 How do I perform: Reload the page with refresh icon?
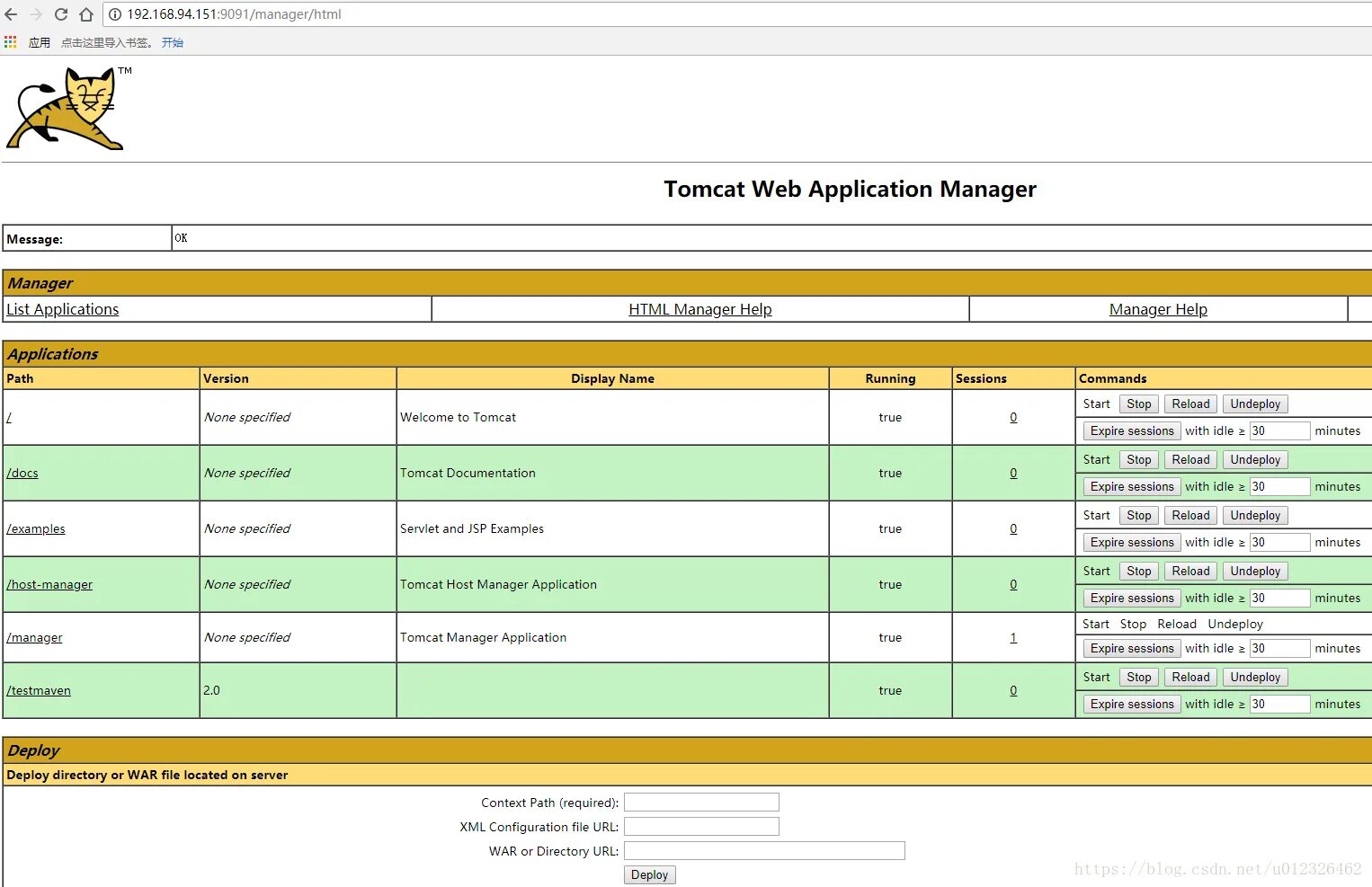tap(61, 14)
